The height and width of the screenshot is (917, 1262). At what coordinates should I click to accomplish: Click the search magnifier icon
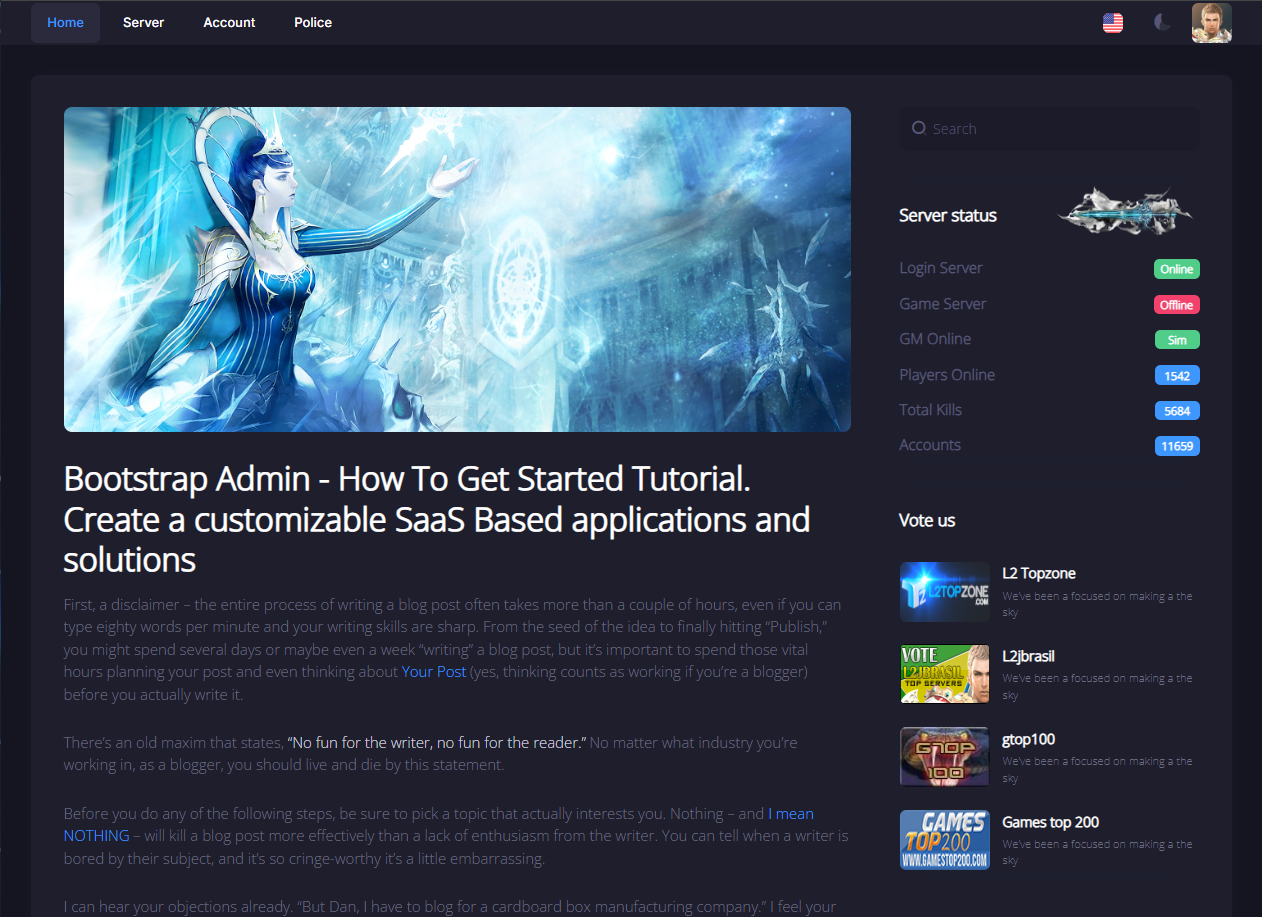(x=918, y=129)
